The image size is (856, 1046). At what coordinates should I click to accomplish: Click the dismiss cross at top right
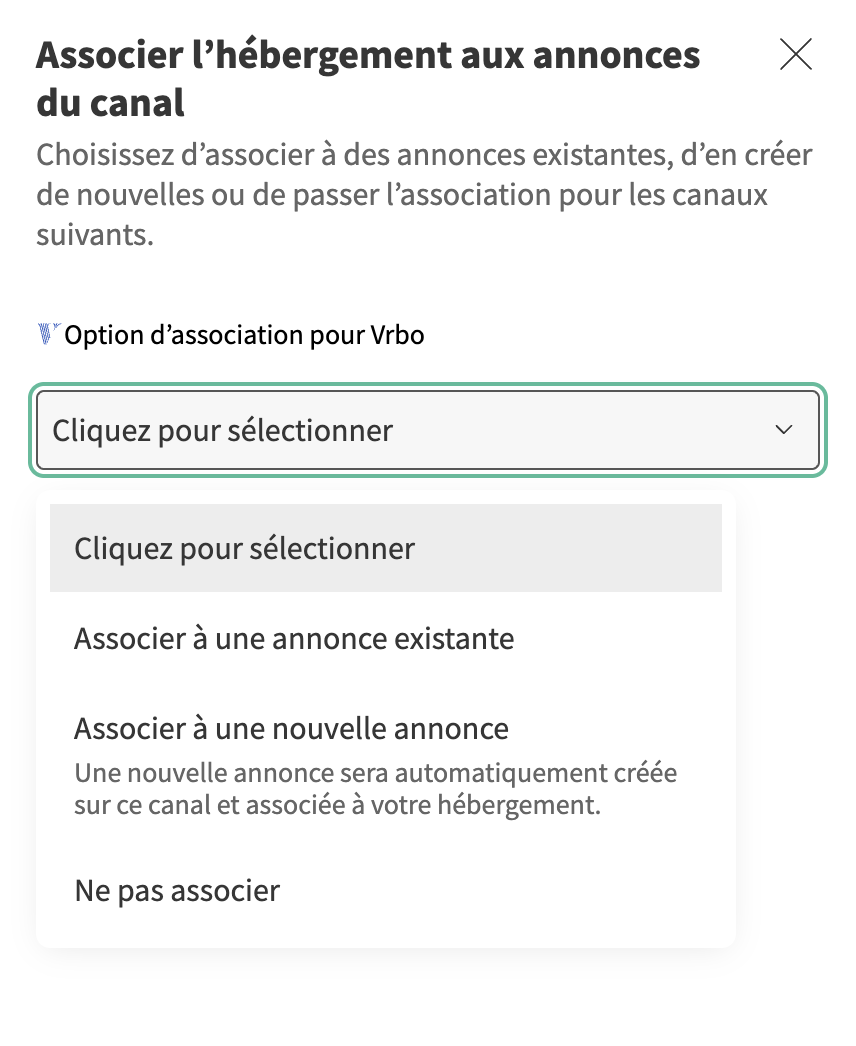[796, 55]
